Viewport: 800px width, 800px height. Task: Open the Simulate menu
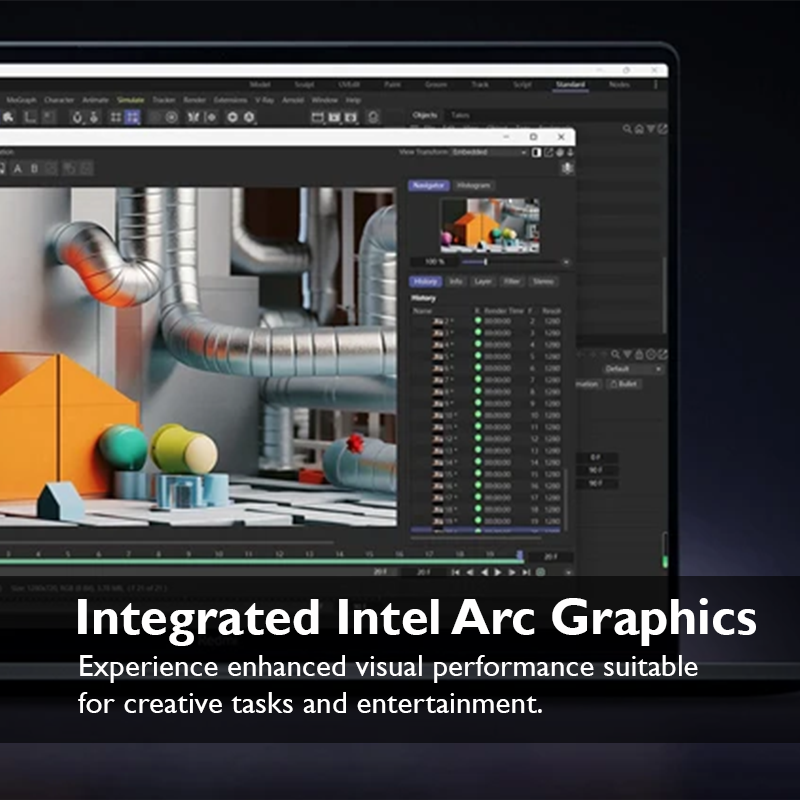pyautogui.click(x=130, y=100)
